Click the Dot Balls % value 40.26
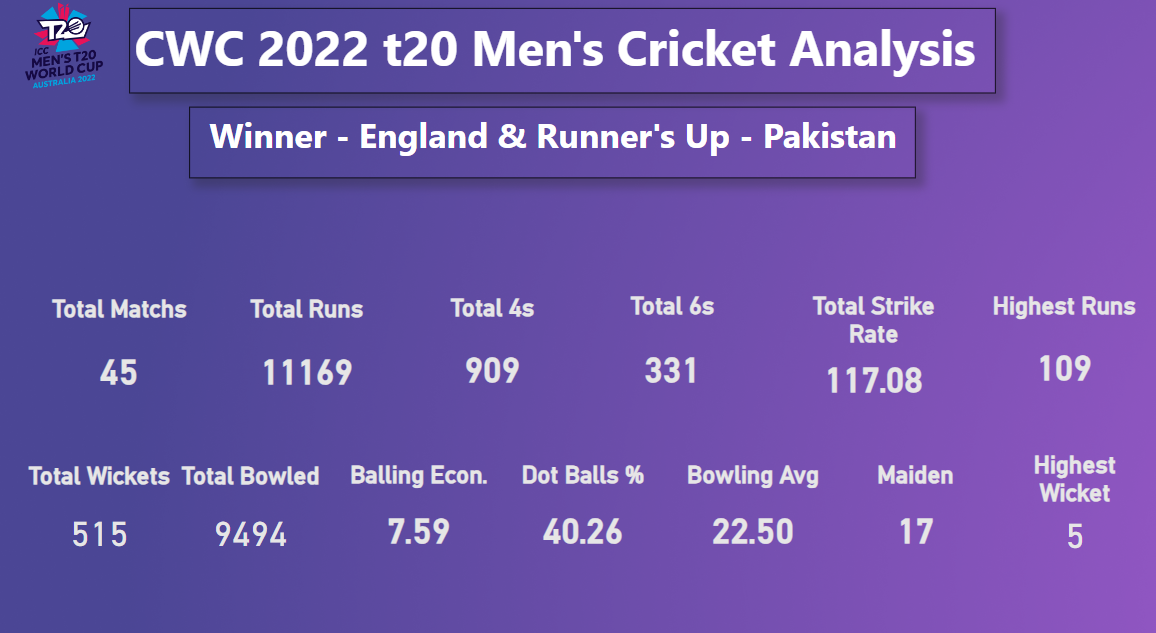This screenshot has width=1156, height=633. 582,532
